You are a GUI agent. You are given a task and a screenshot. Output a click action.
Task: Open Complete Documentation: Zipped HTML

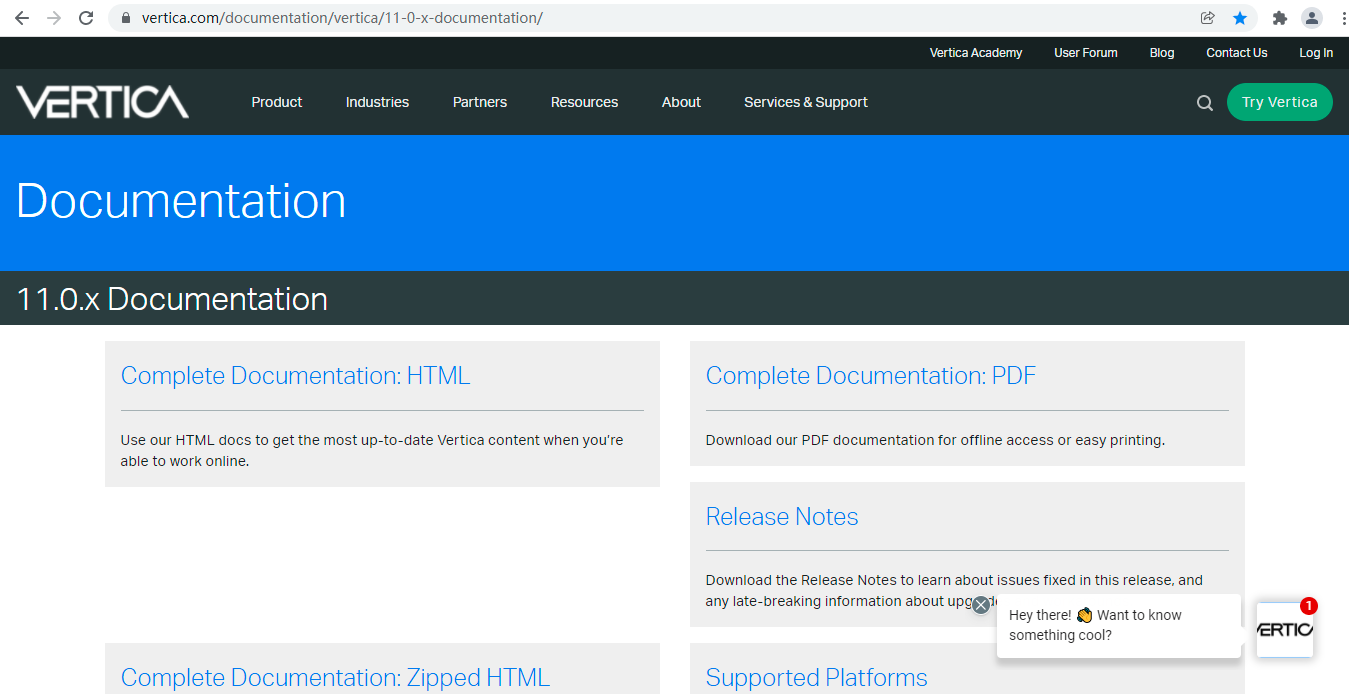[x=335, y=678]
